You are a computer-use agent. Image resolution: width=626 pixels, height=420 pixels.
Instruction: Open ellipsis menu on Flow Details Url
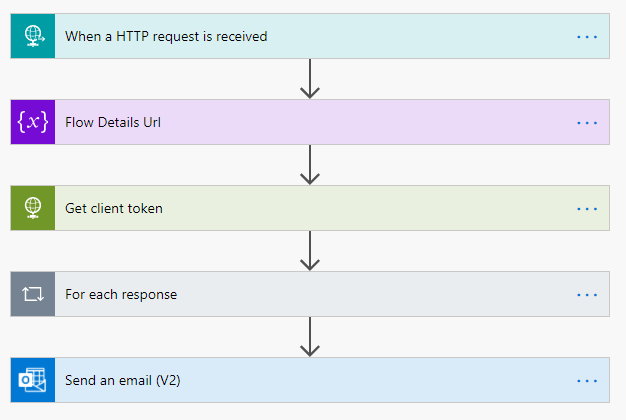(587, 123)
